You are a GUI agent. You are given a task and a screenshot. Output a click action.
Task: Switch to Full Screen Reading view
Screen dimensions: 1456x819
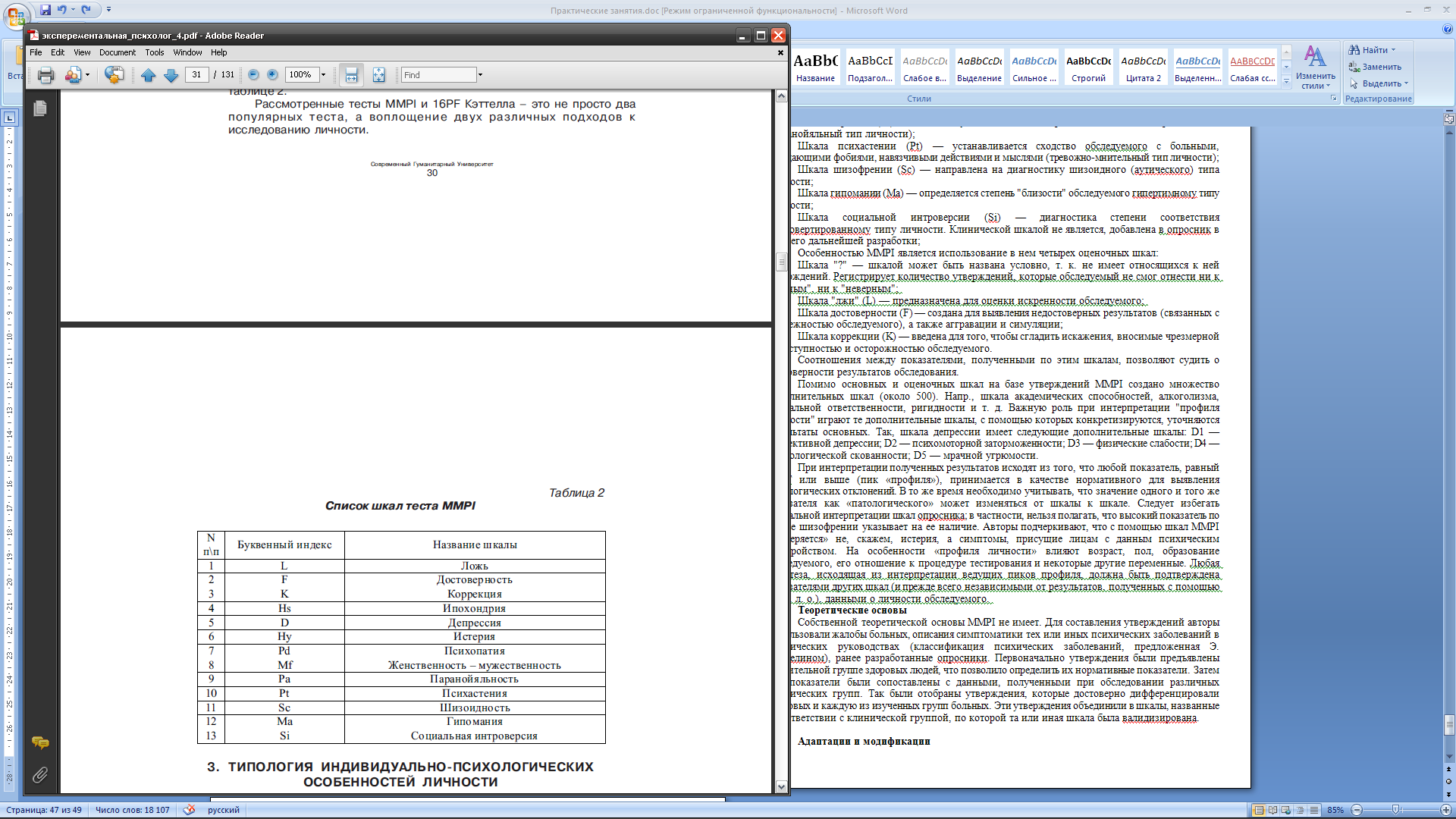[1272, 810]
